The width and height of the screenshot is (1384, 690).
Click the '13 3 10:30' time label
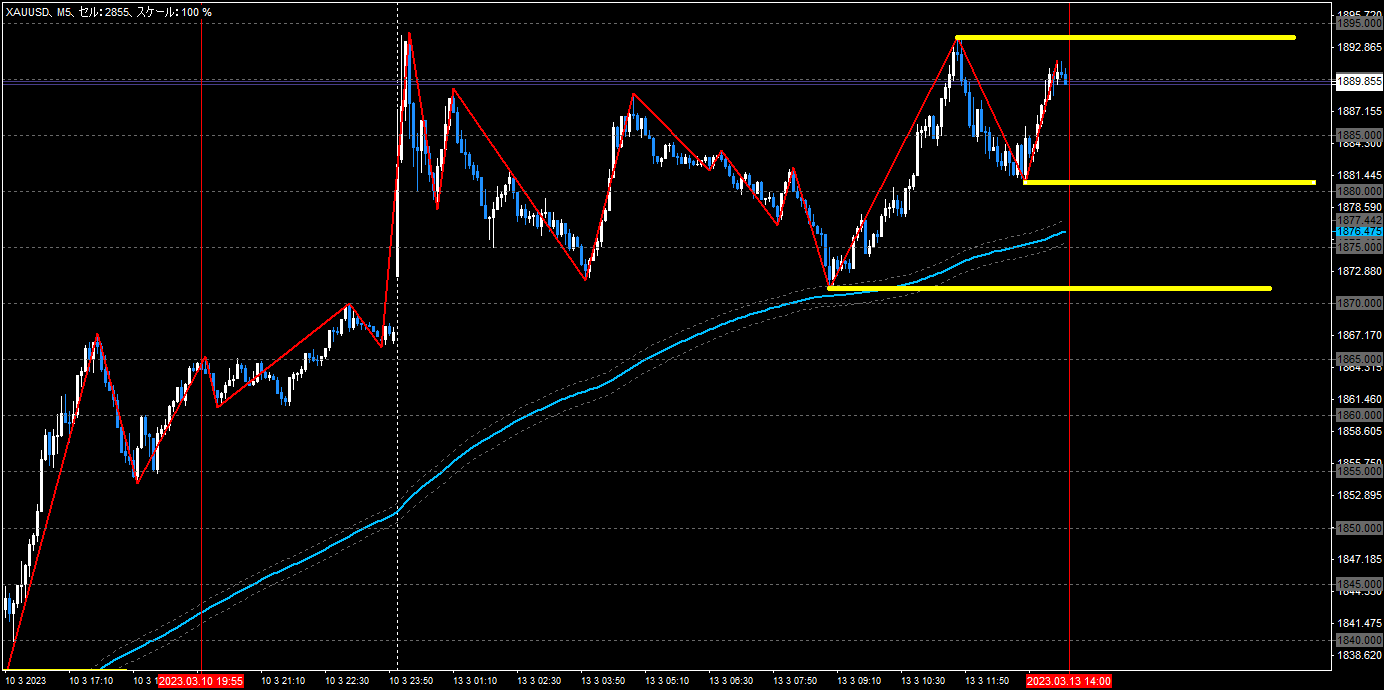click(x=923, y=681)
